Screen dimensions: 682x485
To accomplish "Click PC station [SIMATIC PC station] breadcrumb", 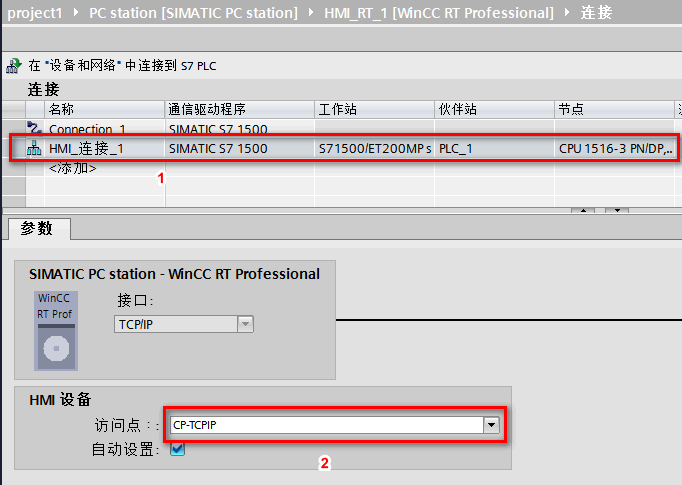I will click(x=194, y=13).
